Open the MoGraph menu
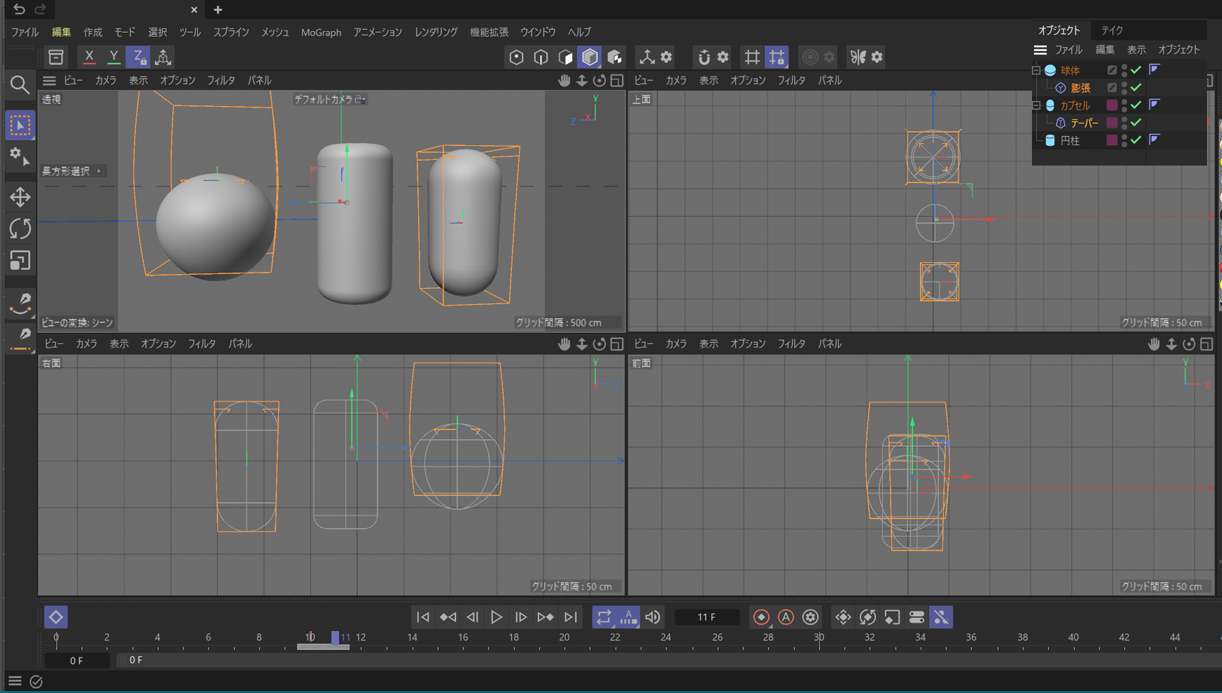Viewport: 1222px width, 693px height. coord(321,32)
